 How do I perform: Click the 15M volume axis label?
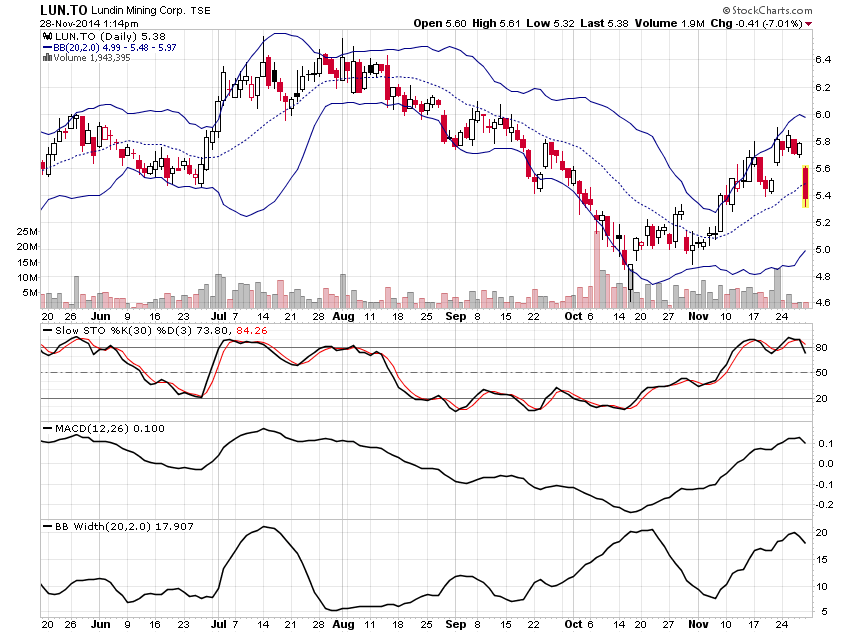[27, 262]
